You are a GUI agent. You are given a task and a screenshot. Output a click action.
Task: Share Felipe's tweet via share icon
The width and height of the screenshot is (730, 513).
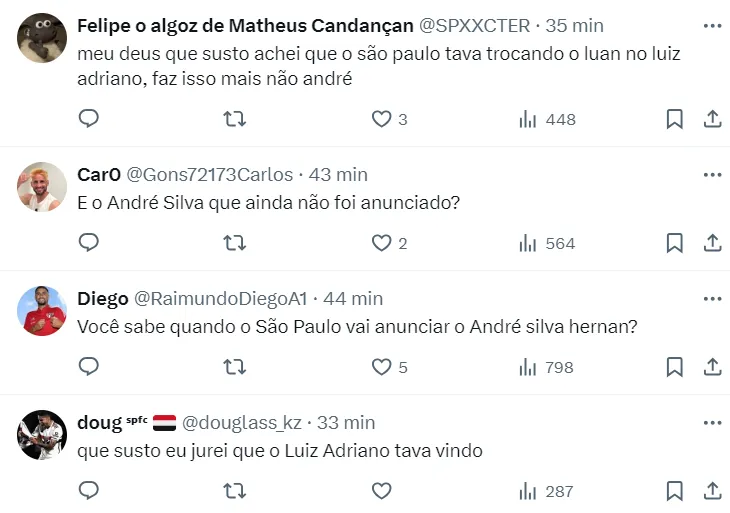(x=712, y=119)
